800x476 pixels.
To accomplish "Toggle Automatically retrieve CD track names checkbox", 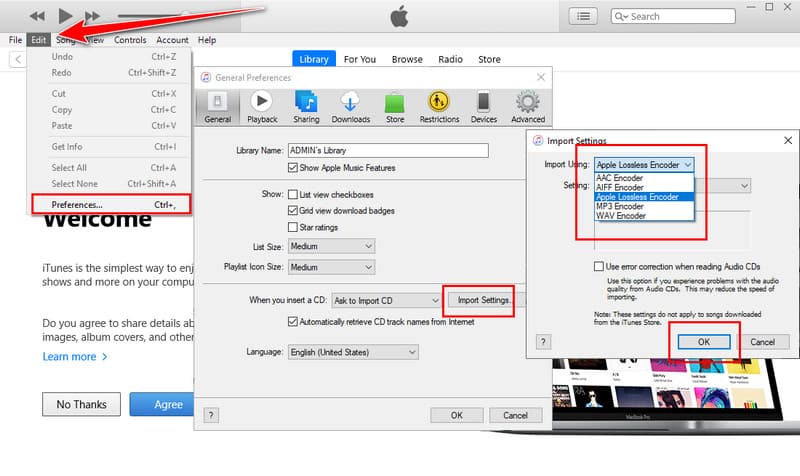I will [293, 321].
